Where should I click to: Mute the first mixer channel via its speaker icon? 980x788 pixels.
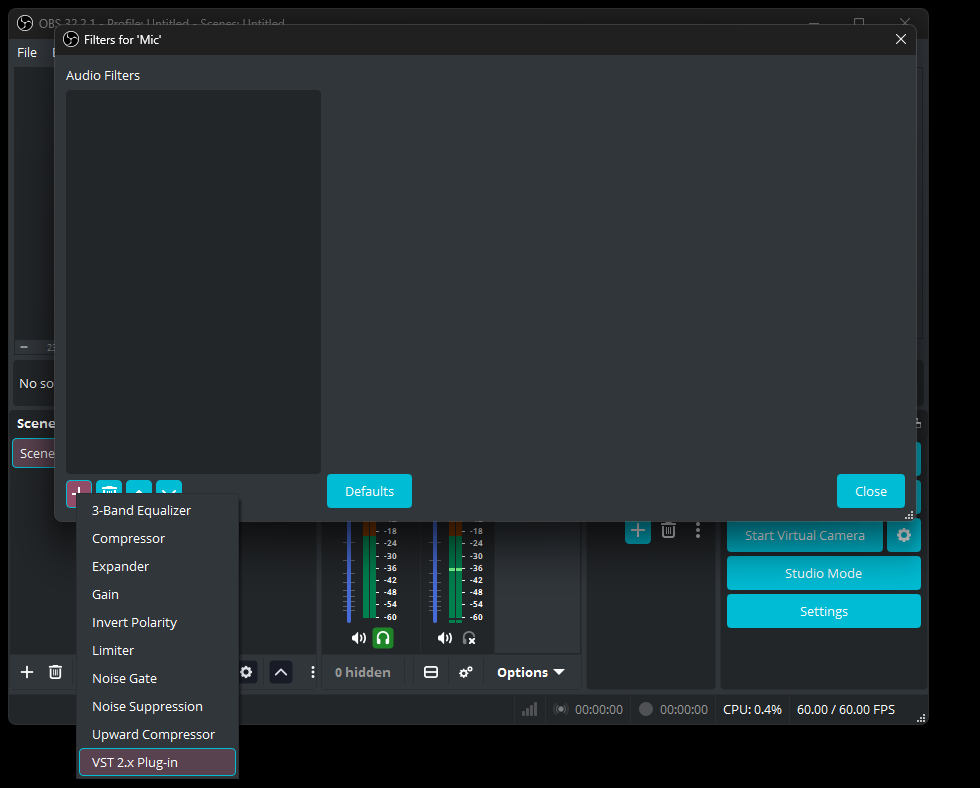[x=359, y=638]
